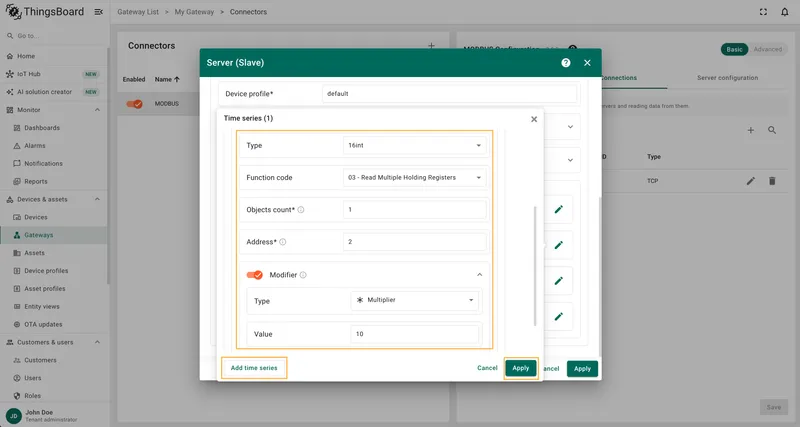
Task: Open AI solution creator in sidebar
Action: (x=54, y=92)
